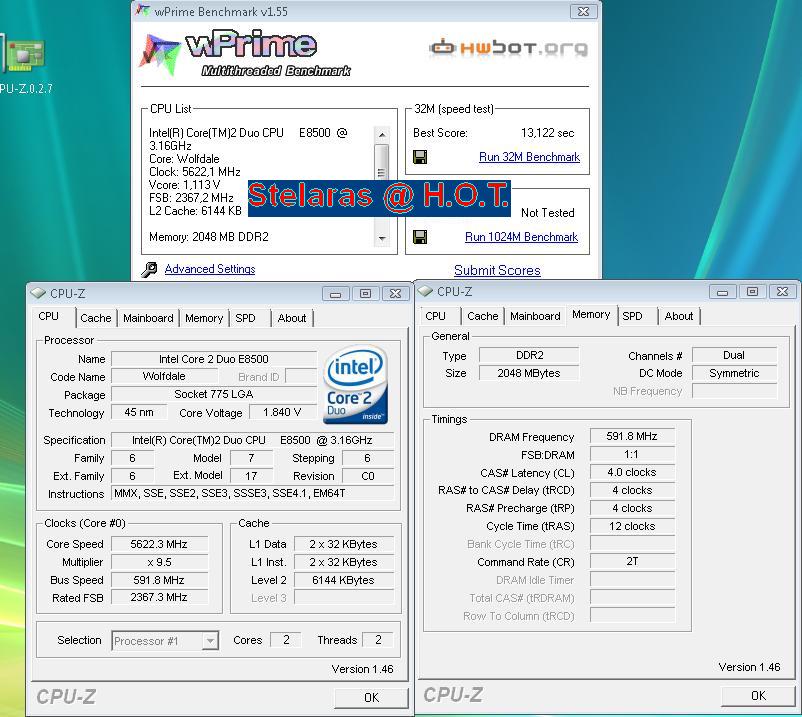Screen dimensions: 802x717
Task: Click the Rated FSB 2367.3 MHz field
Action: [160, 597]
